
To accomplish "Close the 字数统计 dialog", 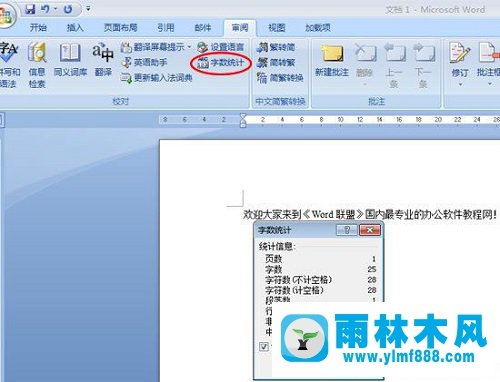I will [x=370, y=230].
